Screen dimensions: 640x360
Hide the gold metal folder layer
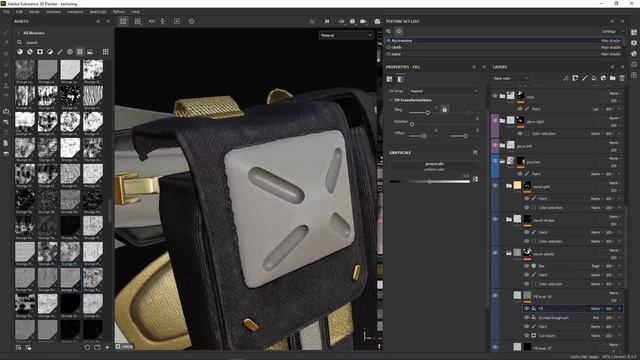[495, 186]
